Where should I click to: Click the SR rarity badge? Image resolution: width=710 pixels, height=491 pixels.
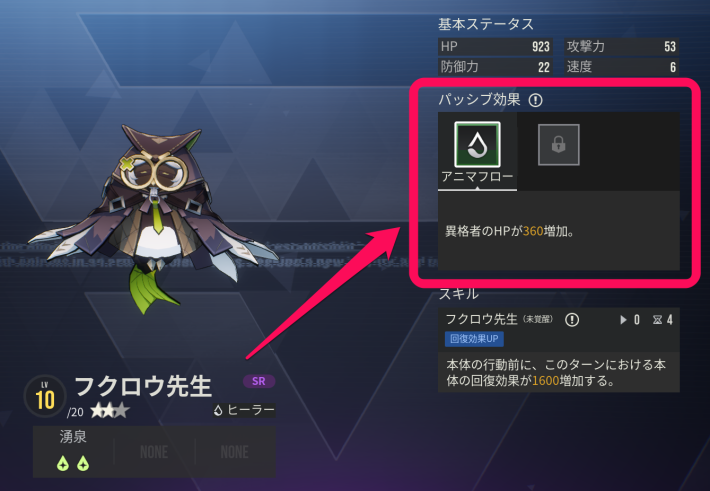coord(259,381)
